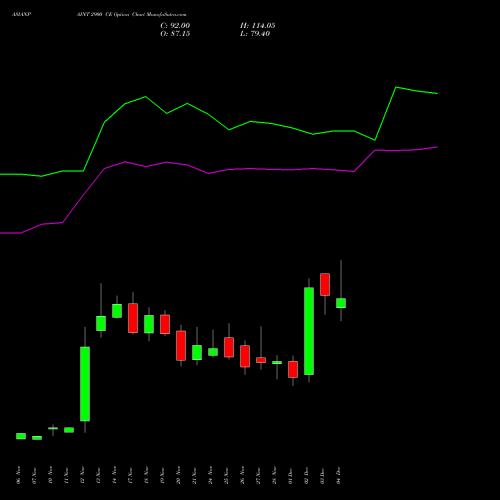Click the high price value H: 114.05

tap(258, 26)
